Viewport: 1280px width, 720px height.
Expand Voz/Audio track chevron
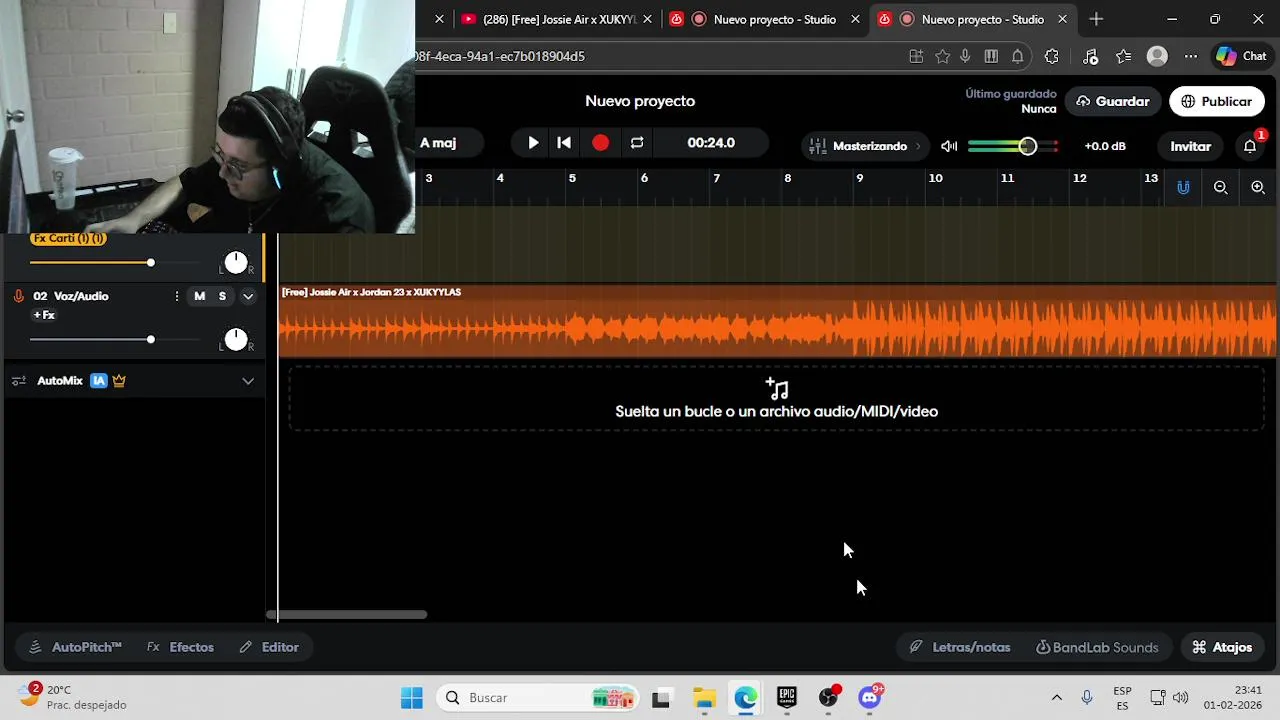click(x=248, y=296)
